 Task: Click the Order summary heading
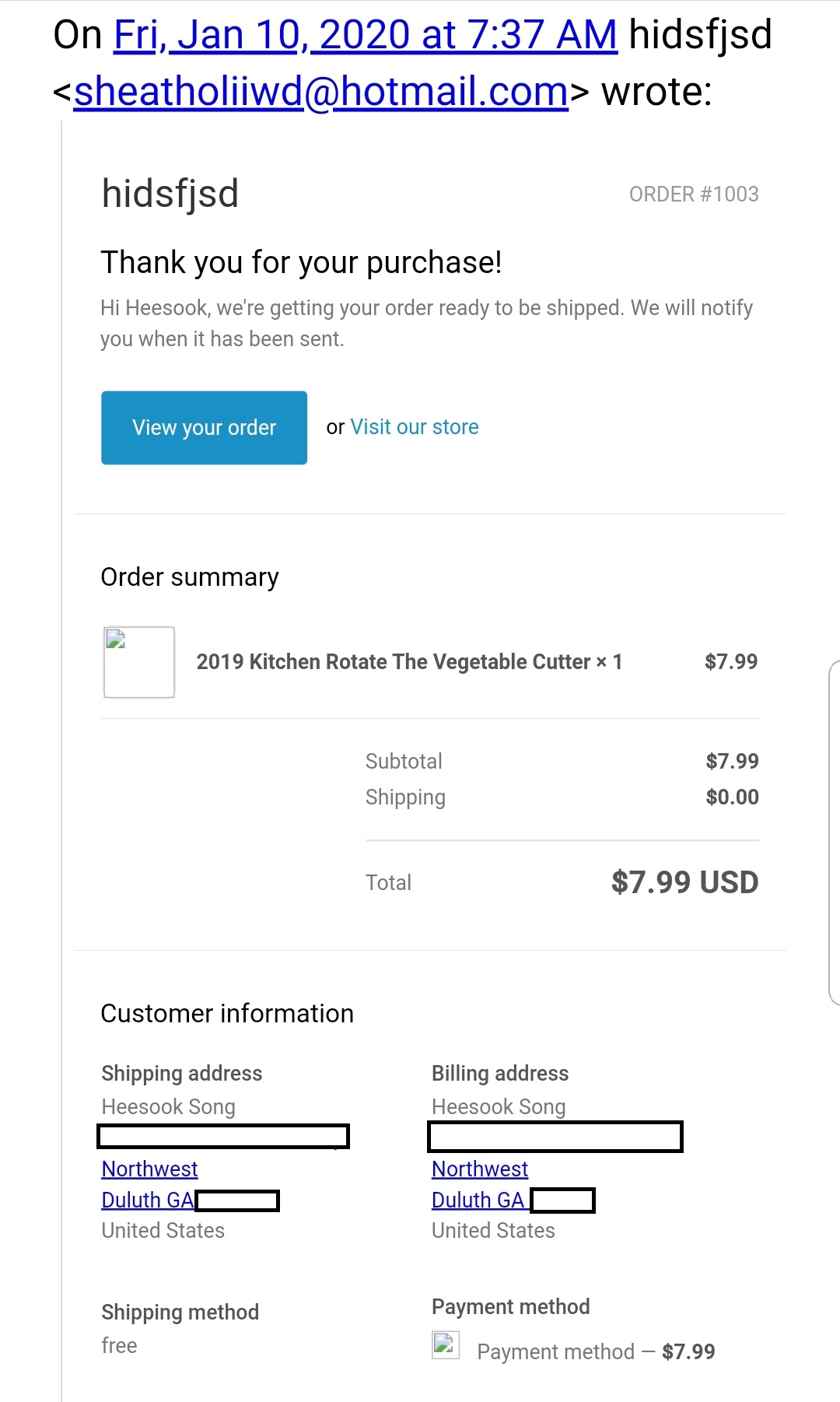190,577
